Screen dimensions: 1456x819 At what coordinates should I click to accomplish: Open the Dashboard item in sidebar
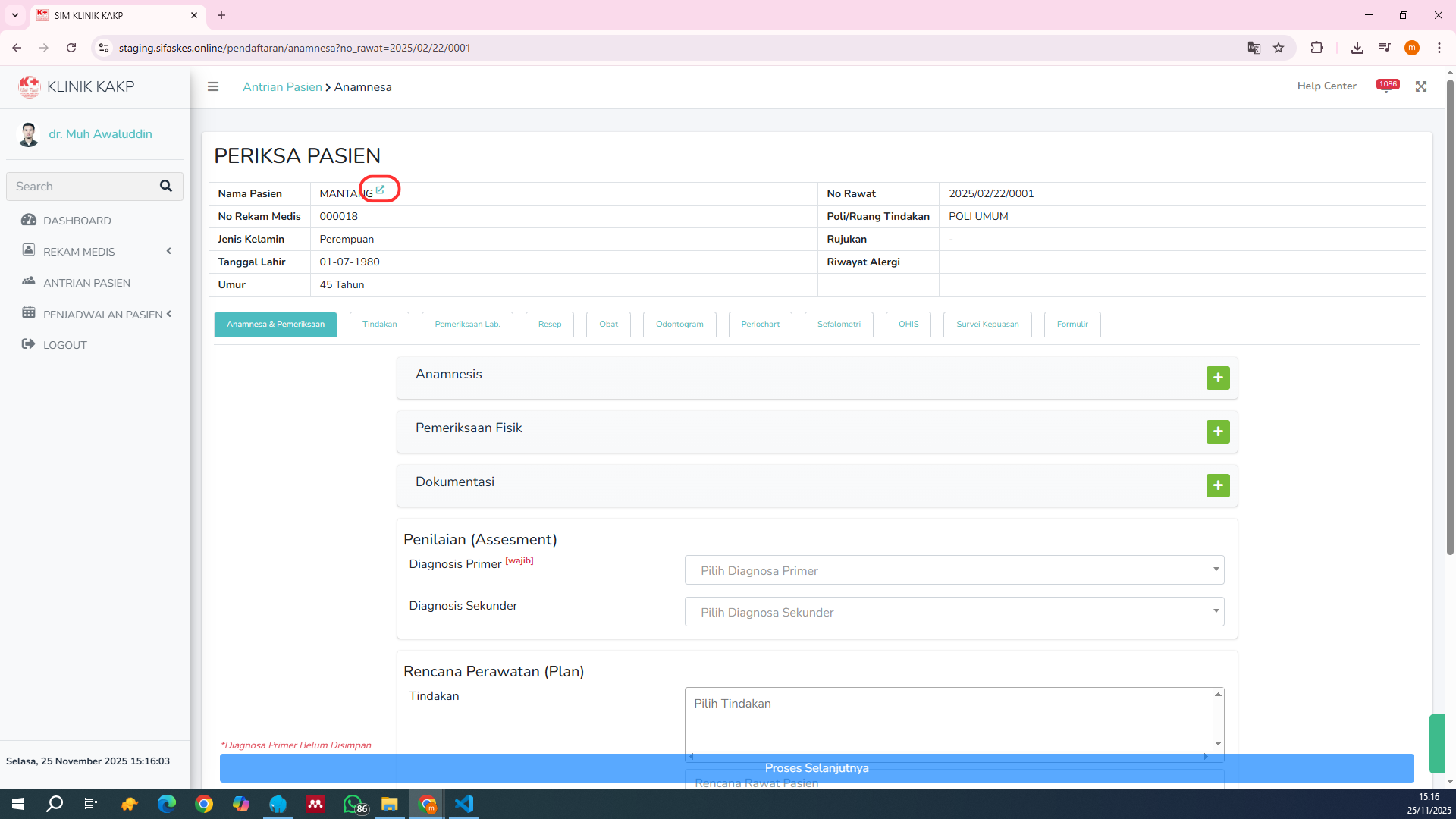(77, 221)
